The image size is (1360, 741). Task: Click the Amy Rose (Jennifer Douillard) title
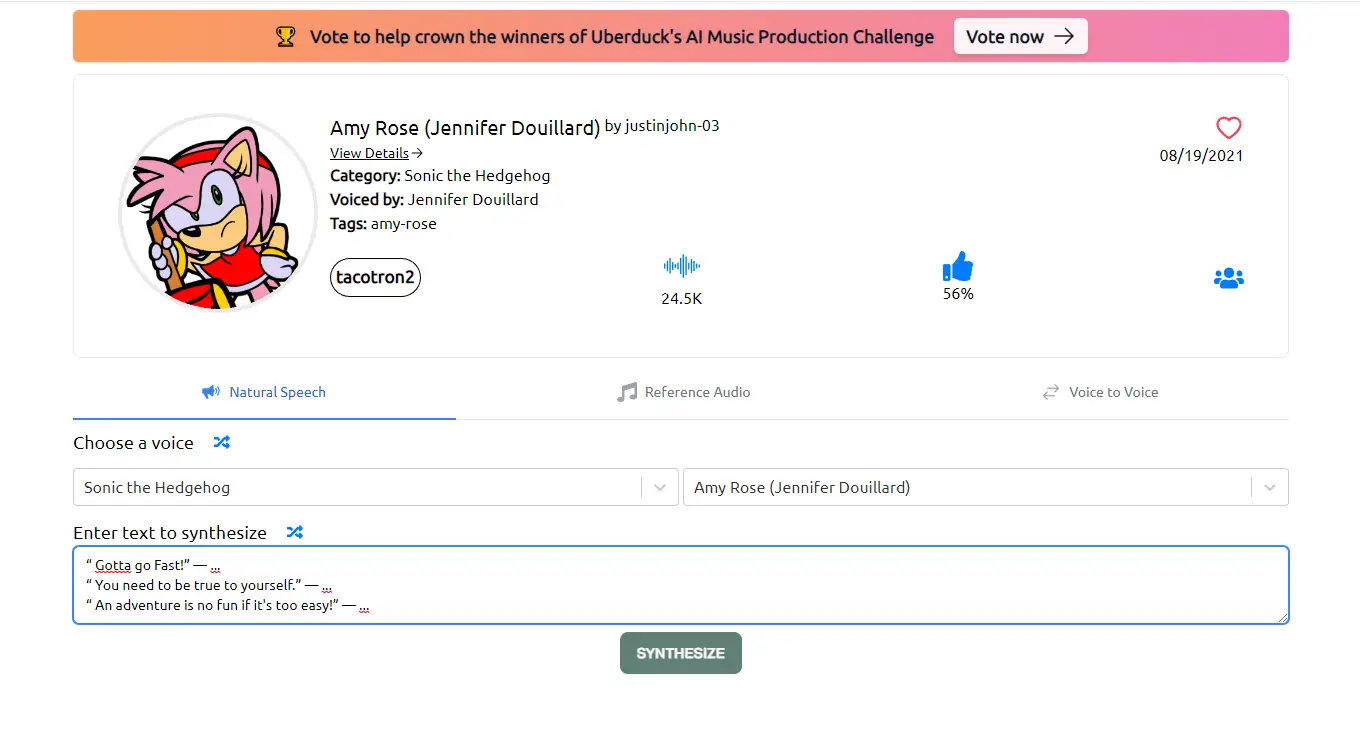coord(465,128)
